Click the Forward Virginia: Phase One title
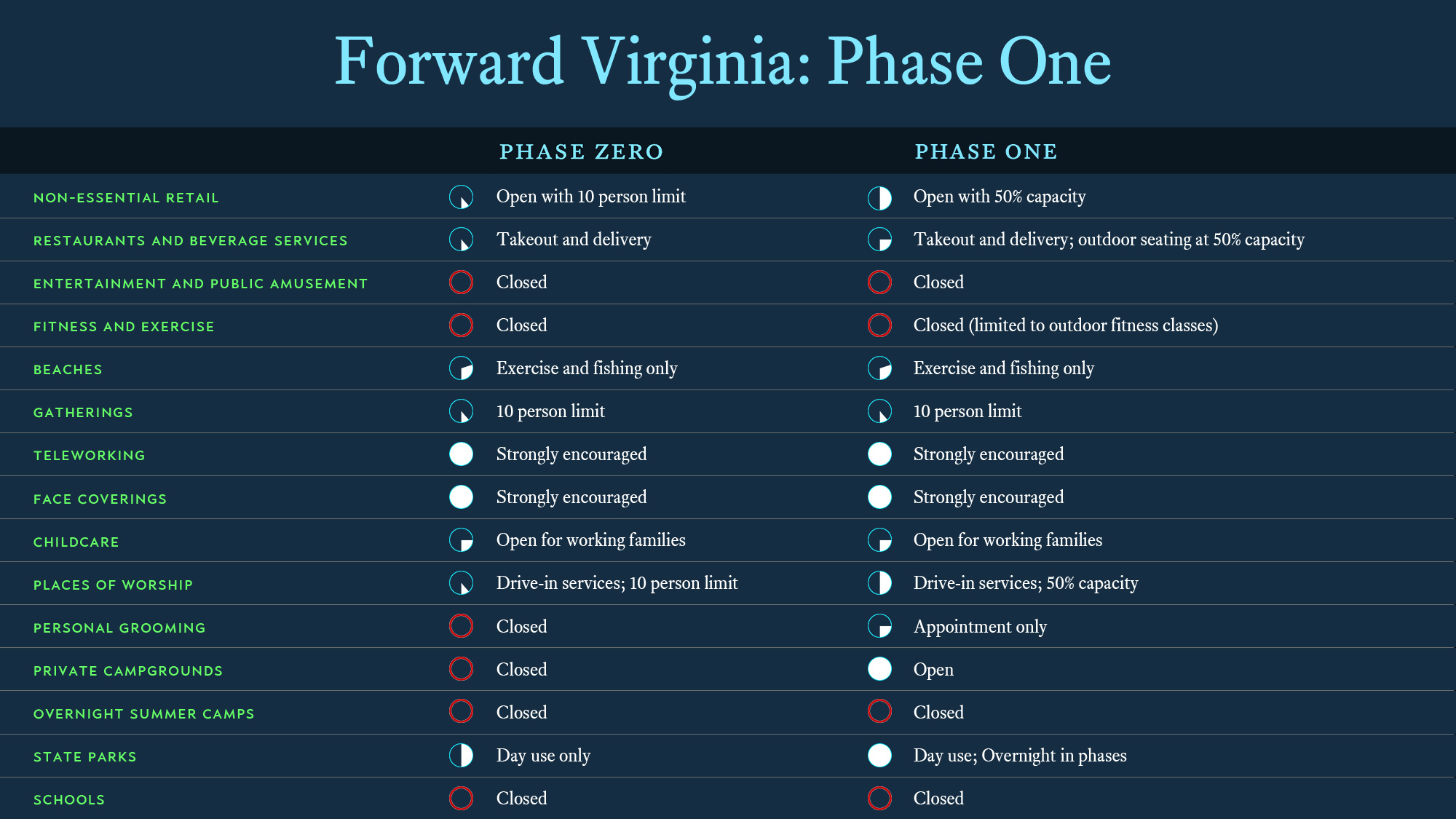Image resolution: width=1456 pixels, height=819 pixels. tap(722, 63)
